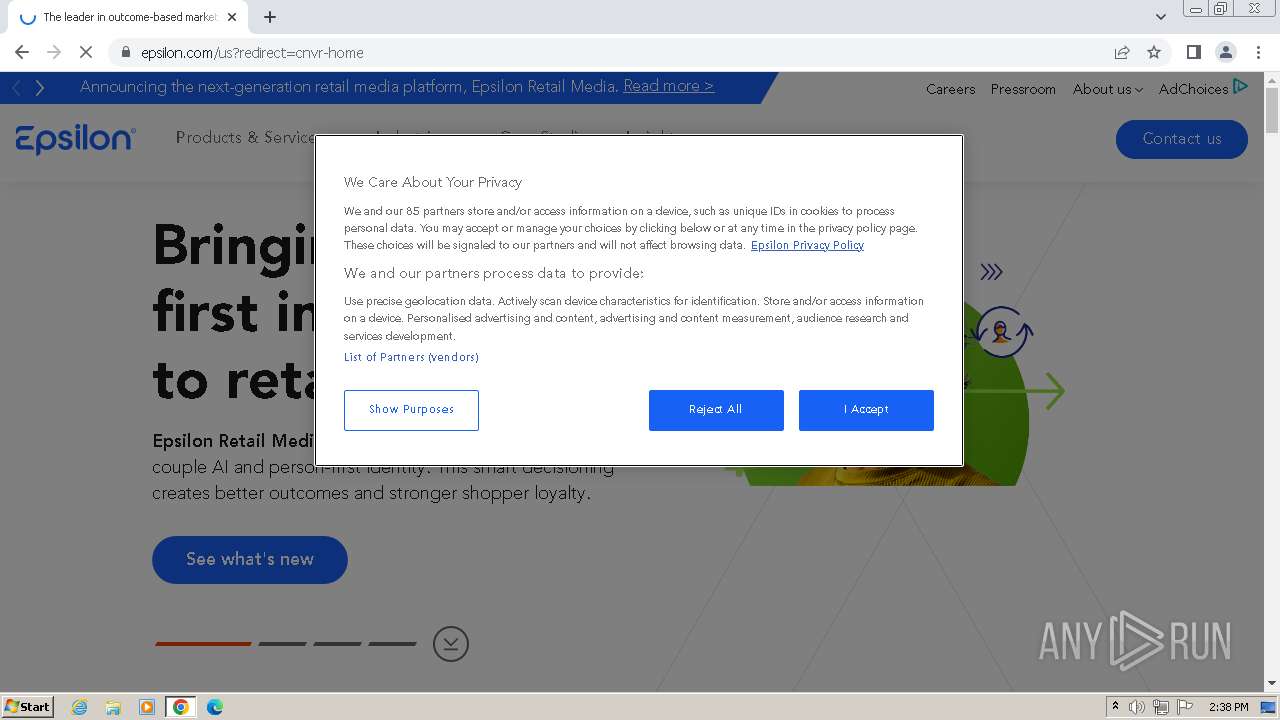
Task: Open the Pressroom link
Action: 1023,89
